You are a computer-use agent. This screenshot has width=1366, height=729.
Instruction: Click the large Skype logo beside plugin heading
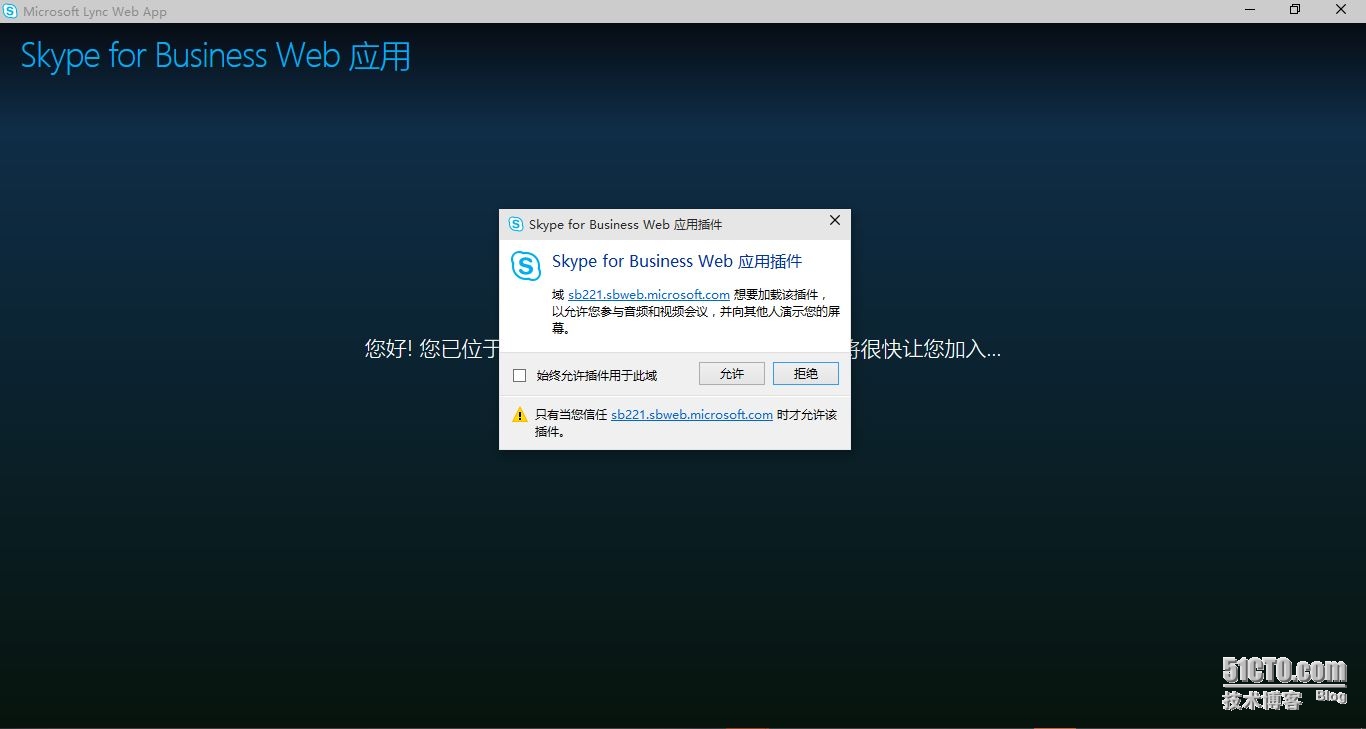click(x=526, y=266)
